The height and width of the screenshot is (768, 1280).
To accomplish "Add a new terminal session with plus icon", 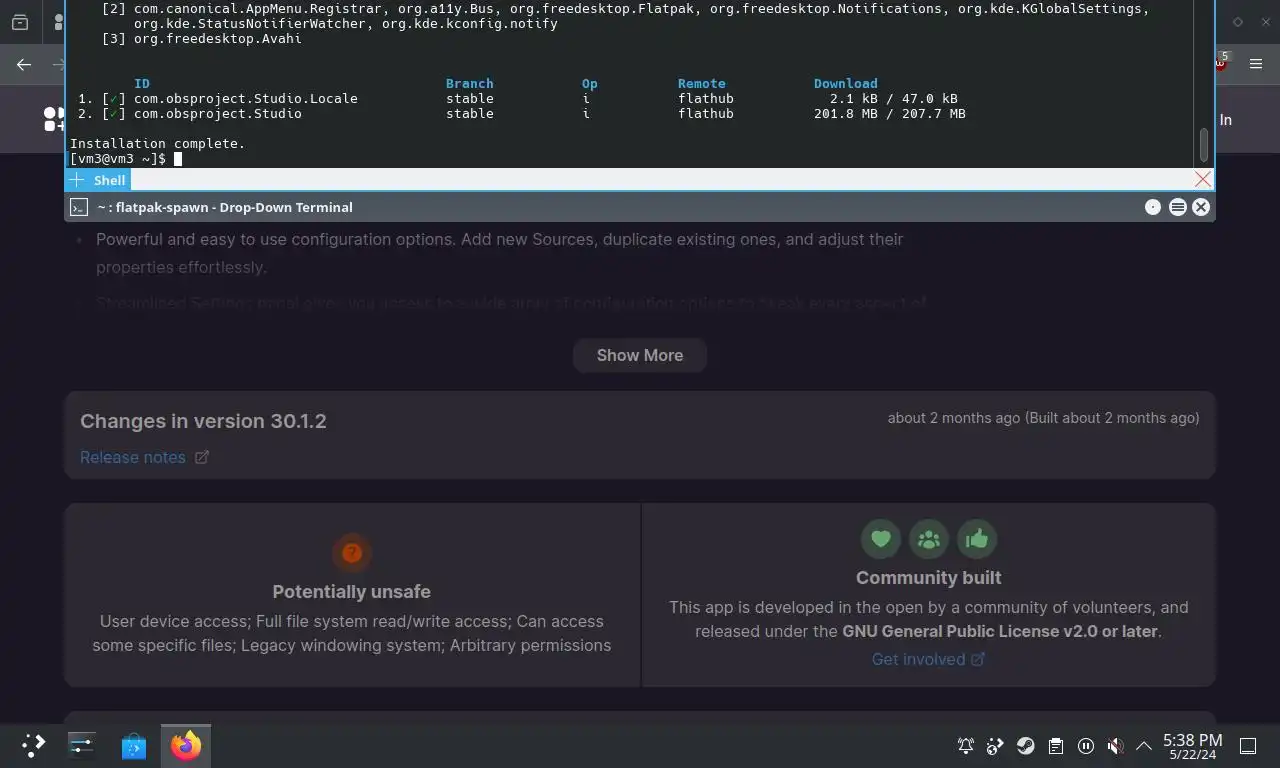I will 77,180.
